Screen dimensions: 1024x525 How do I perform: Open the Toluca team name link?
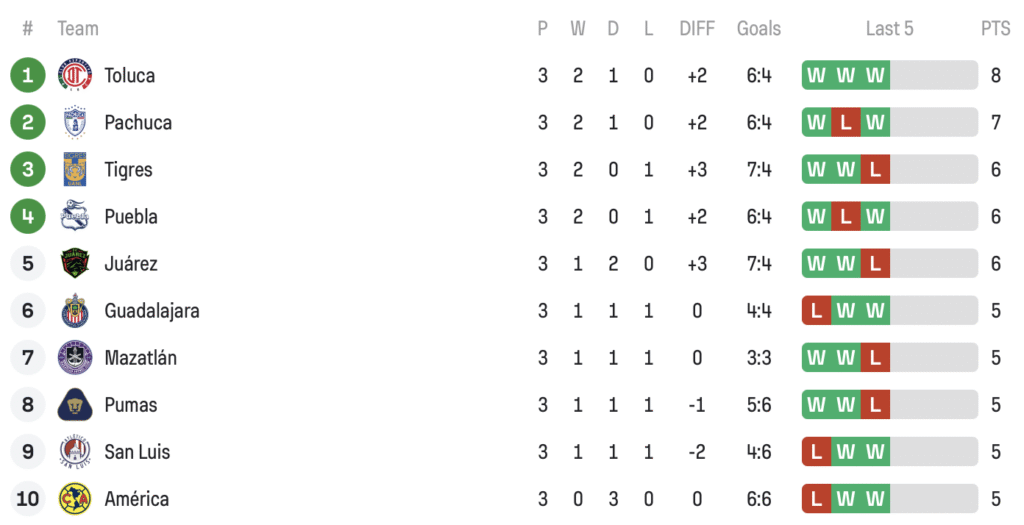click(129, 75)
